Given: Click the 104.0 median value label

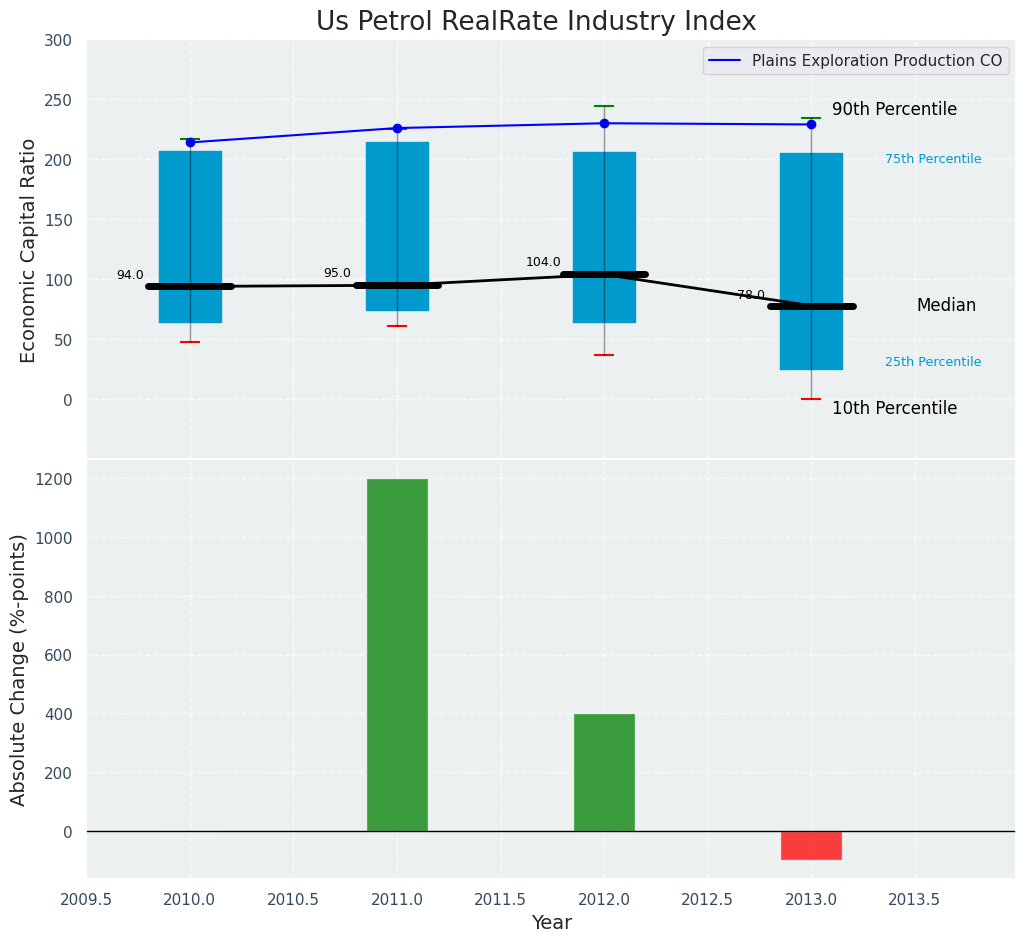Looking at the screenshot, I should (x=543, y=263).
